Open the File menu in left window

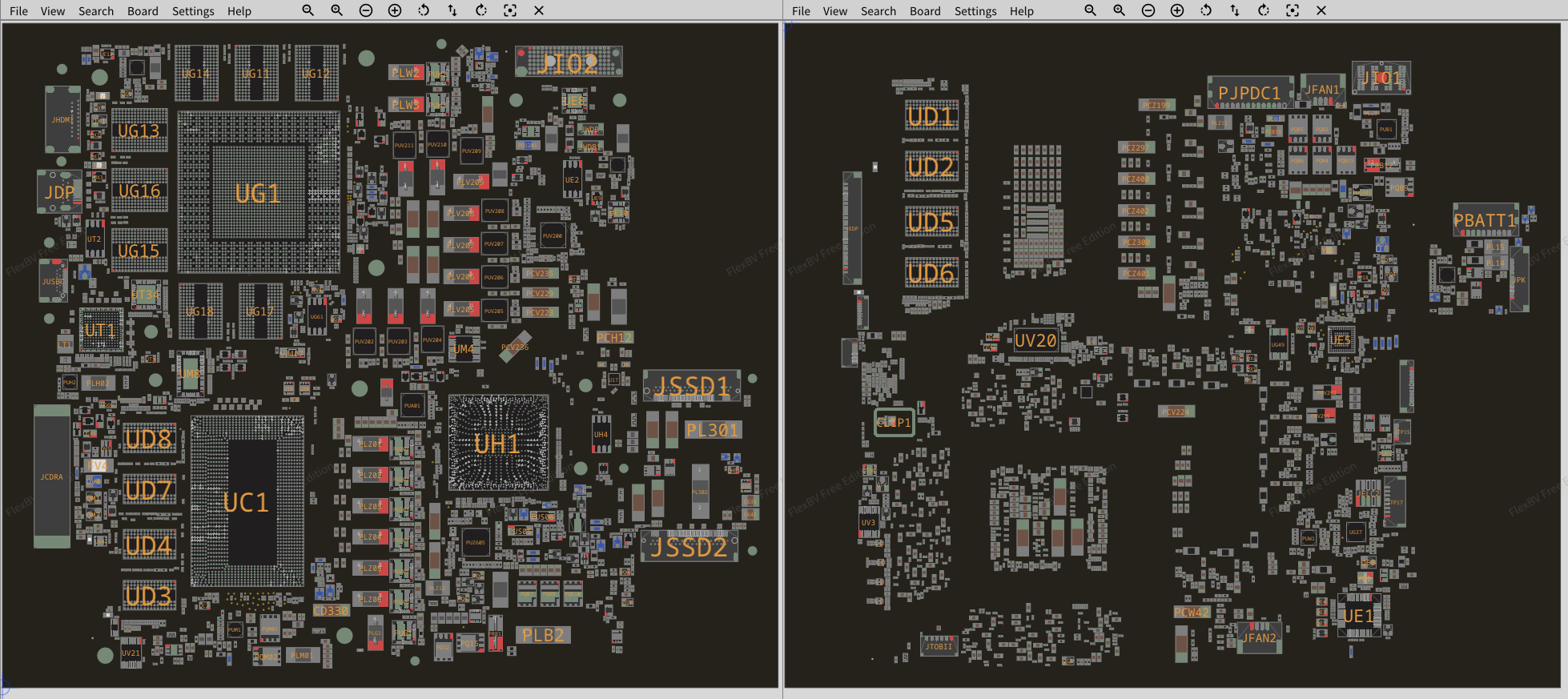coord(18,11)
